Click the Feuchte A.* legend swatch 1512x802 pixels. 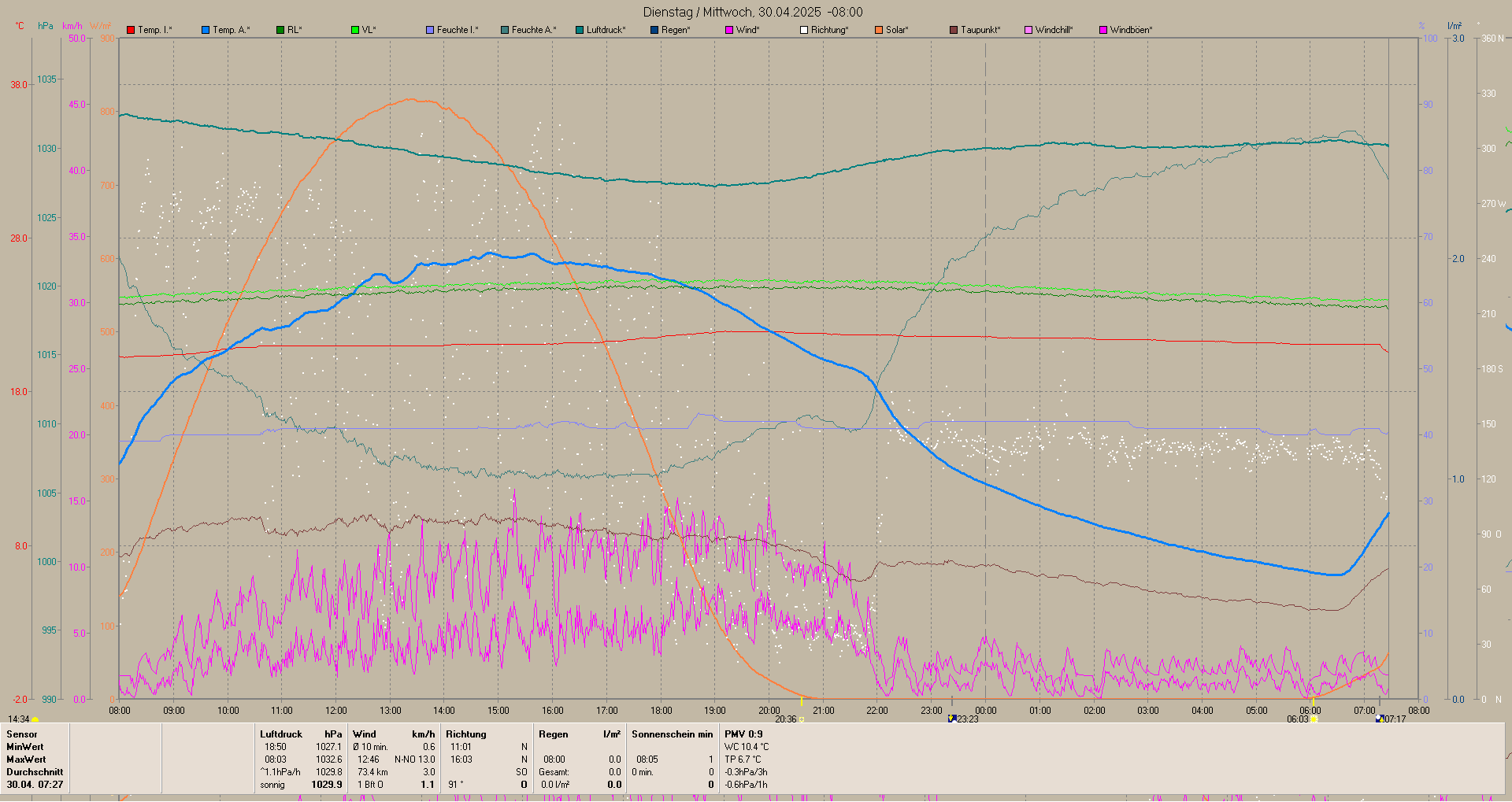(505, 30)
